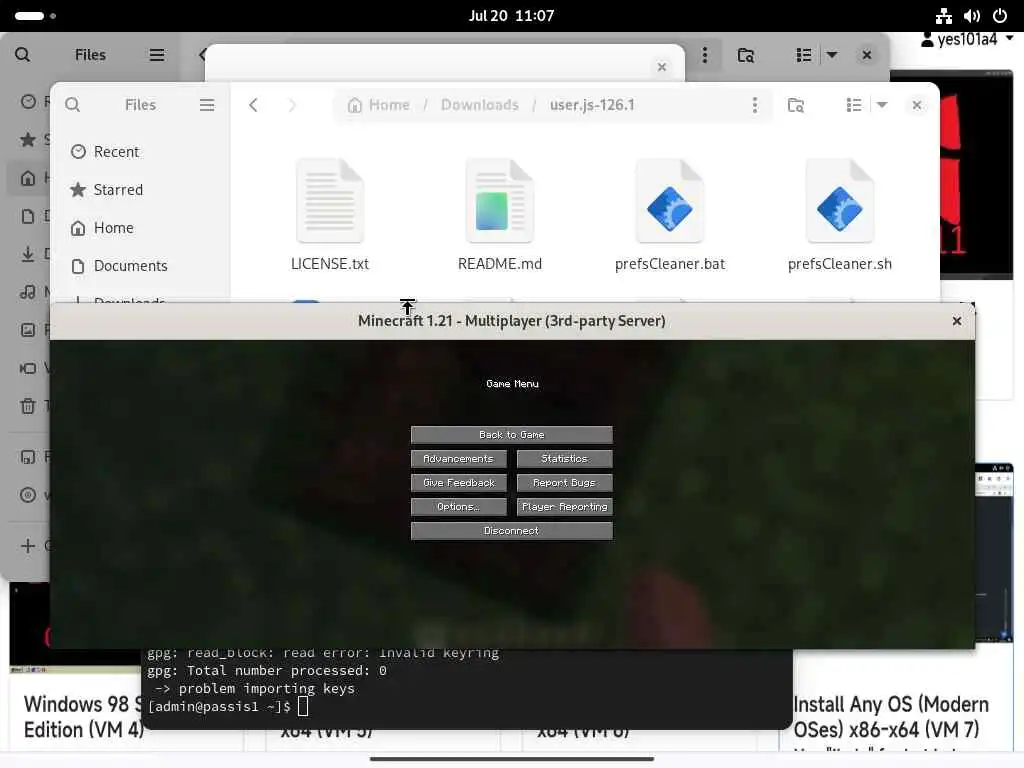The height and width of the screenshot is (768, 1024).
Task: Click plus icon in back Files sidebar
Action: [28, 545]
